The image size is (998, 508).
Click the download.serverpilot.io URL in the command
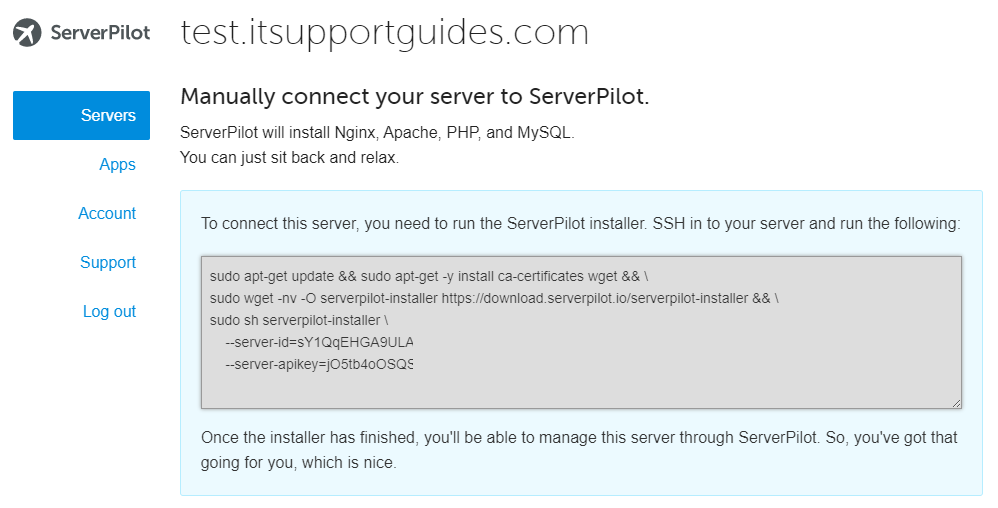click(x=595, y=298)
